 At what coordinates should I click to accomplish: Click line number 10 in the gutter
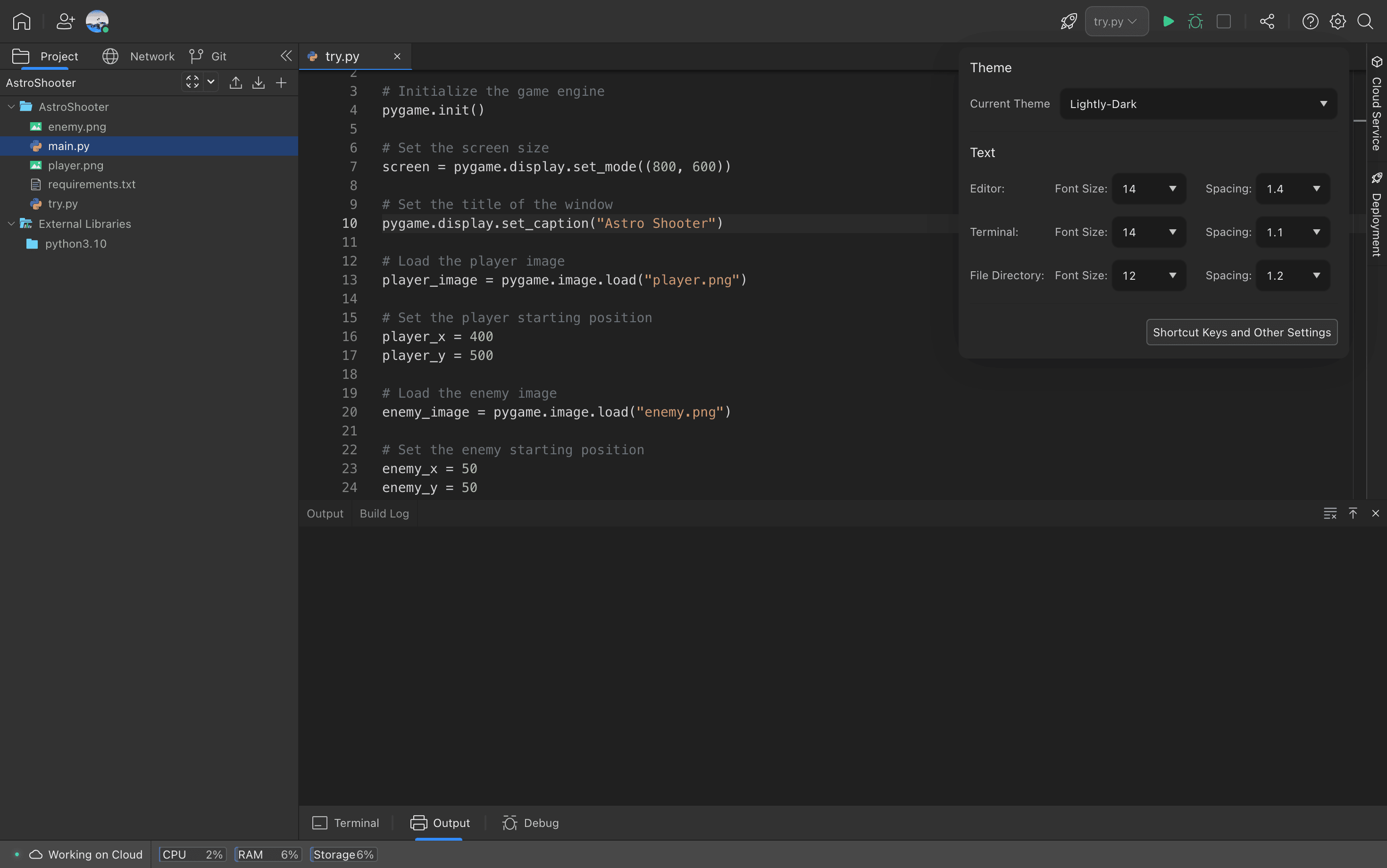(350, 223)
